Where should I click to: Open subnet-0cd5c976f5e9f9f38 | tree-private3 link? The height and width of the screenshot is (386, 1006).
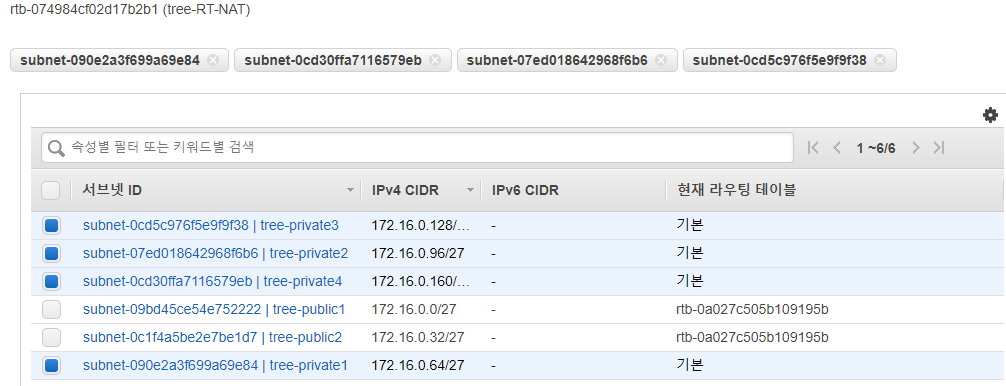[x=210, y=225]
